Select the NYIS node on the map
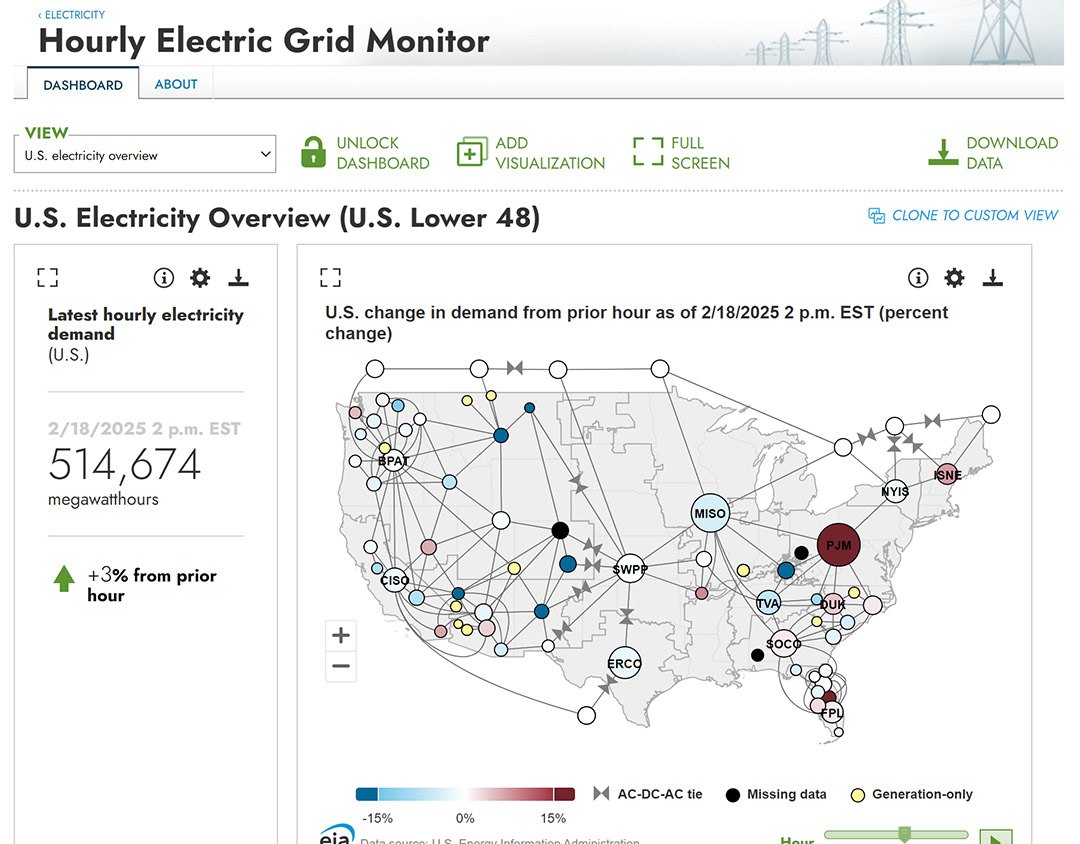Image resolution: width=1080 pixels, height=844 pixels. click(x=895, y=491)
